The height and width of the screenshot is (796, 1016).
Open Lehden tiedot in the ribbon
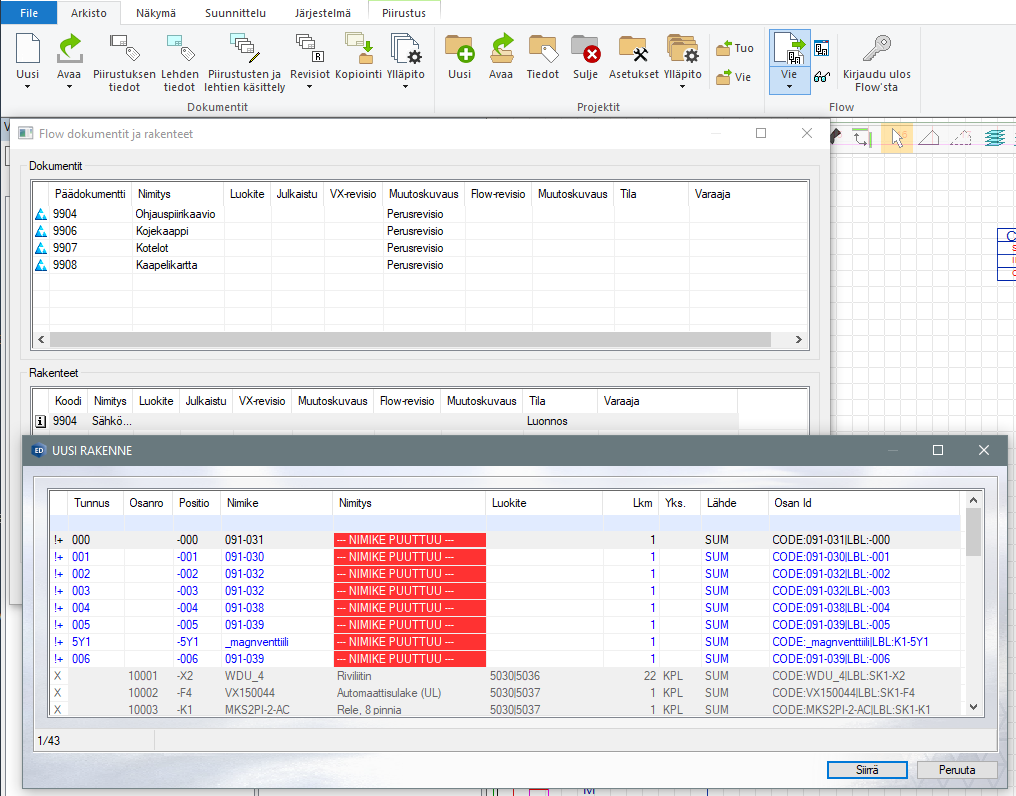pyautogui.click(x=180, y=49)
